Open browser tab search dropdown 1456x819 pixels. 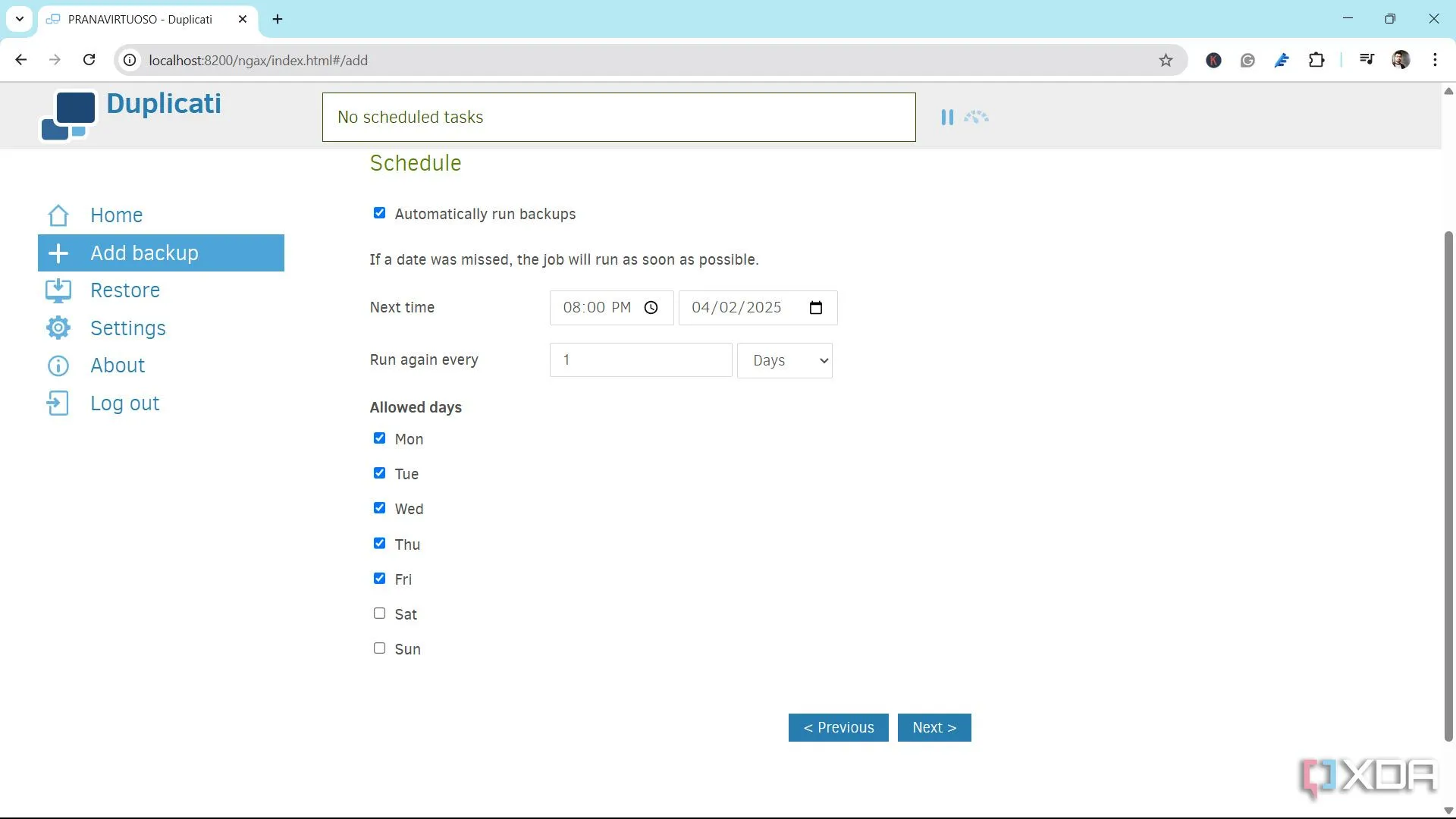click(x=20, y=19)
